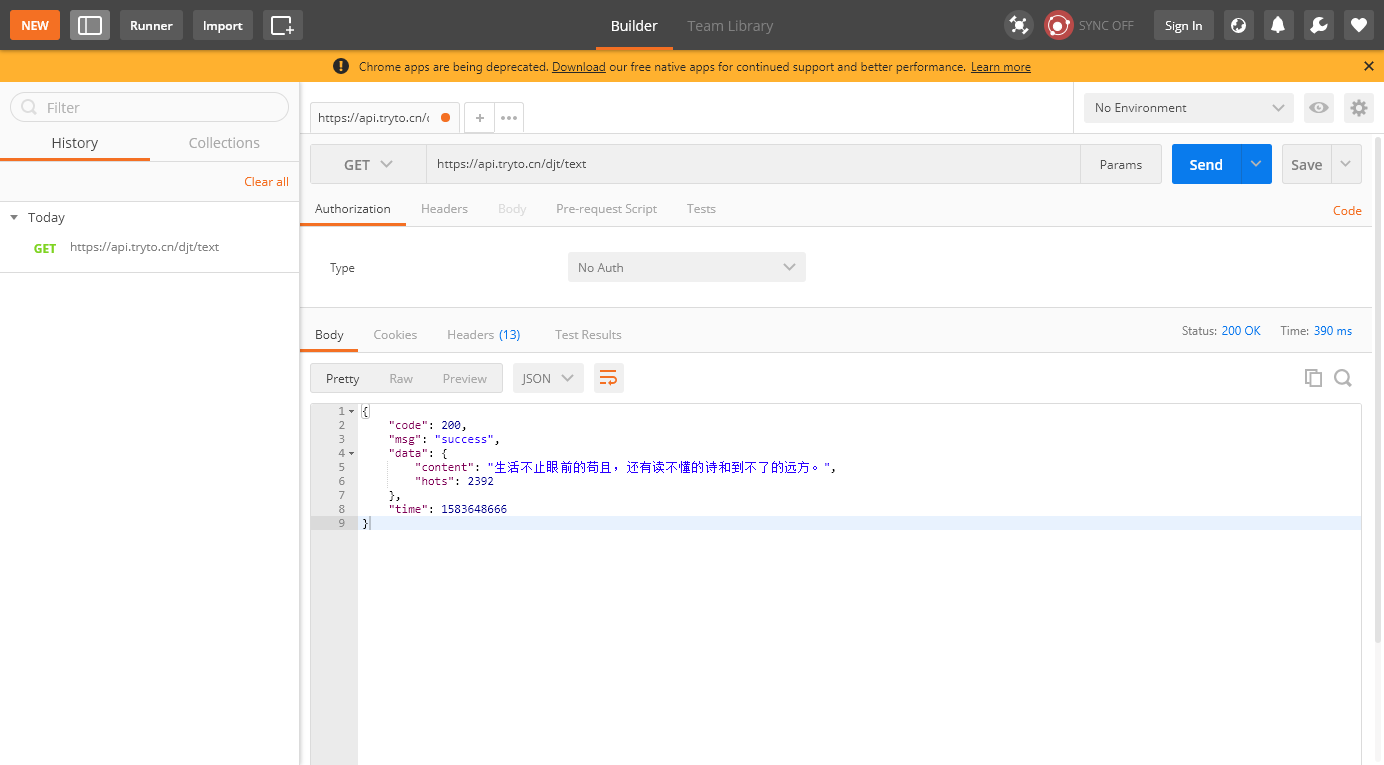This screenshot has width=1384, height=765.
Task: Switch to Collections tab in sidebar
Action: [x=224, y=143]
